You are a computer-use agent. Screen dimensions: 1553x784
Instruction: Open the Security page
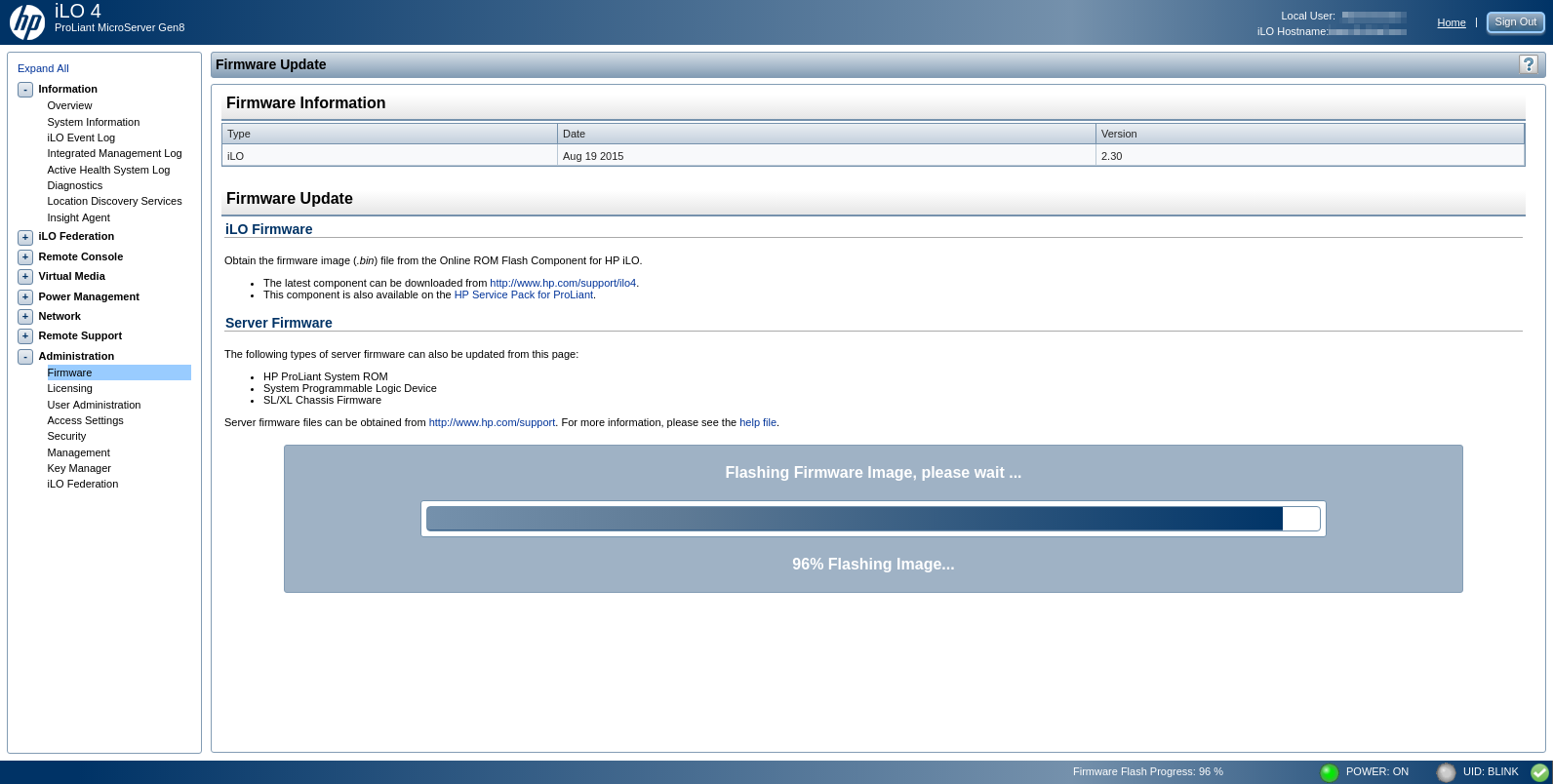66,436
